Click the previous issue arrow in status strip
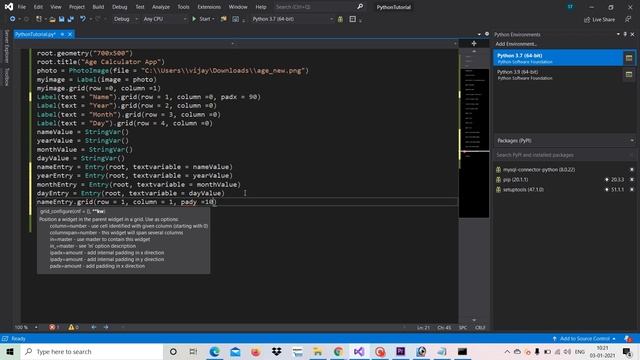This screenshot has width=640, height=360. pos(93,327)
